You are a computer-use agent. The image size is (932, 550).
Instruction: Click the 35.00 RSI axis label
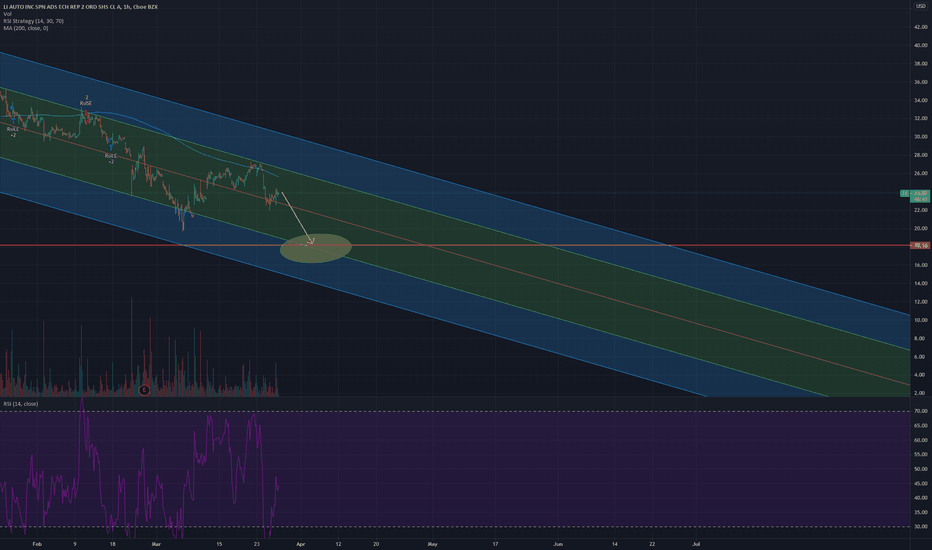point(922,512)
